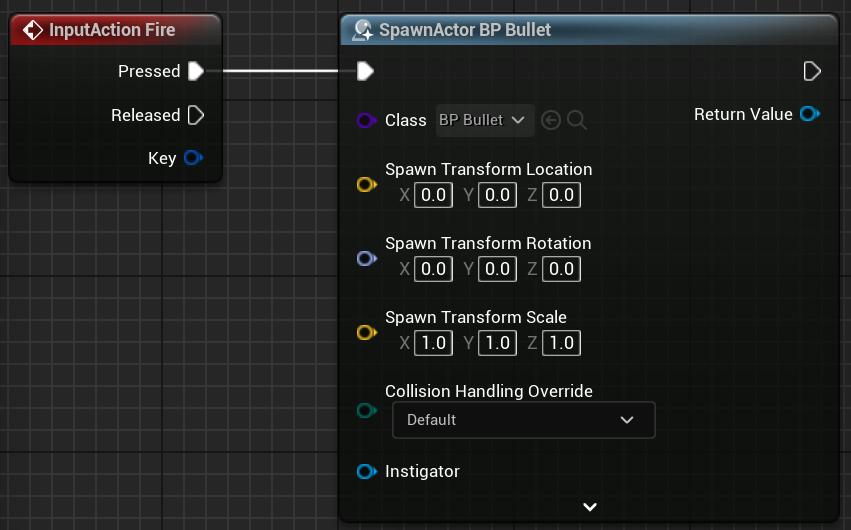Click SpawnActor output execution pin
This screenshot has width=851, height=530.
[812, 71]
